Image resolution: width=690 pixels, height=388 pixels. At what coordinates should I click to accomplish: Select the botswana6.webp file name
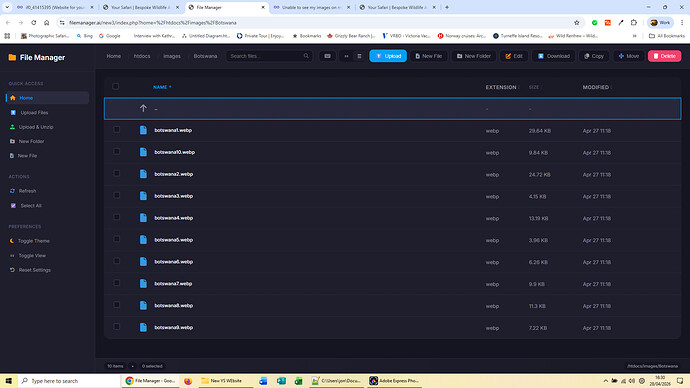point(173,262)
